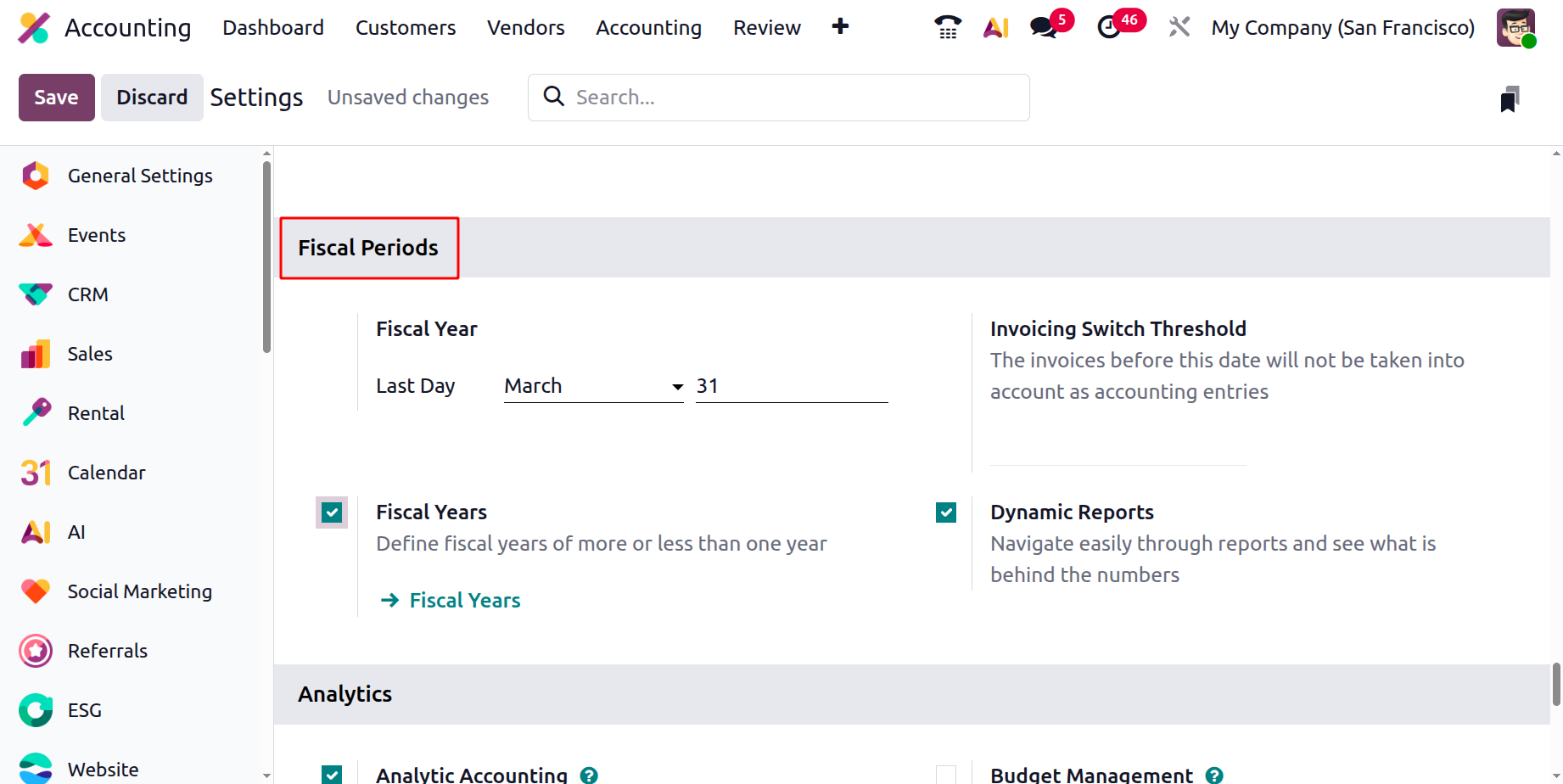
Task: Open the Customers menu
Action: coord(406,28)
